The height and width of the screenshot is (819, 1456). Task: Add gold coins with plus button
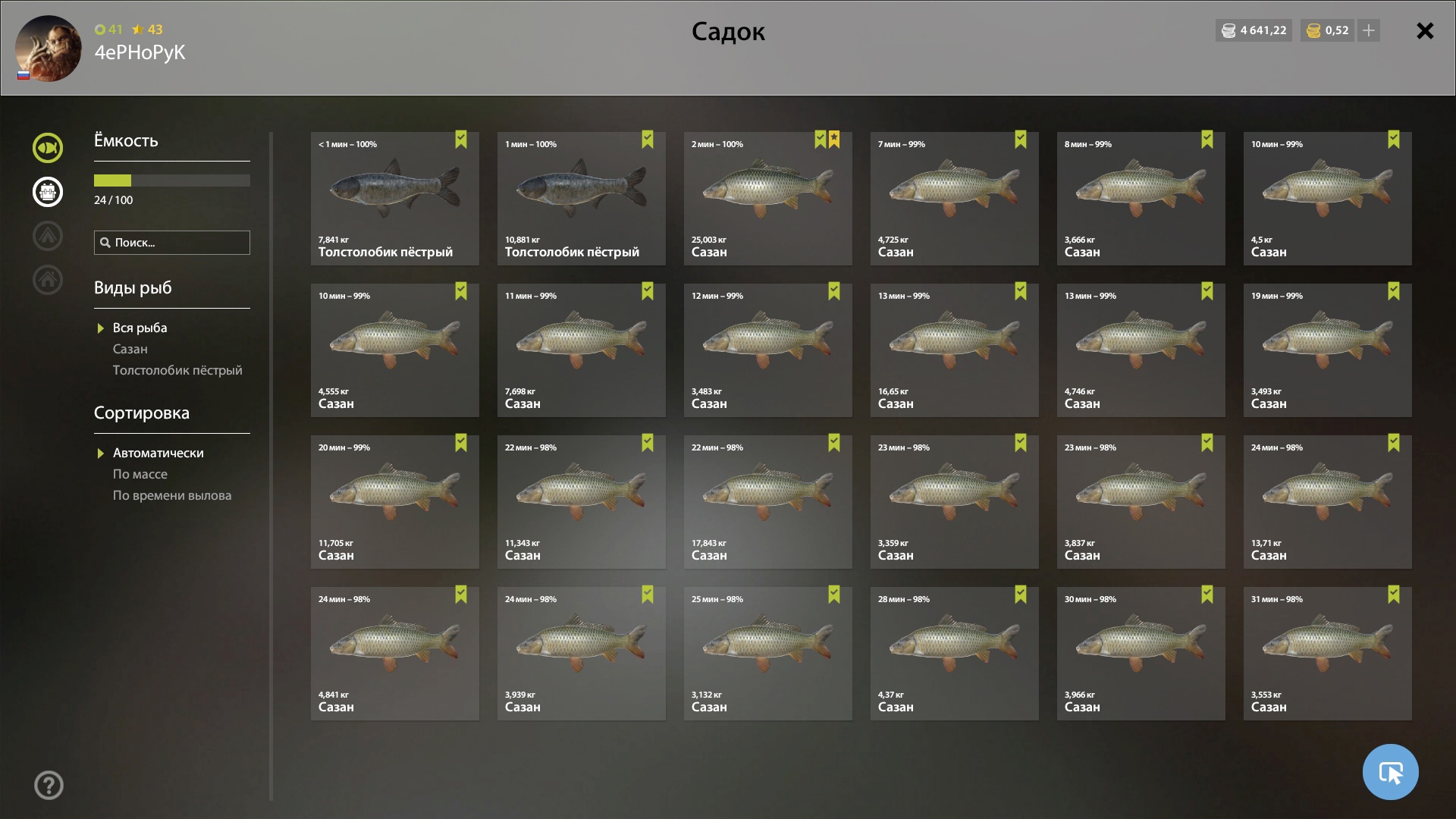tap(1368, 30)
